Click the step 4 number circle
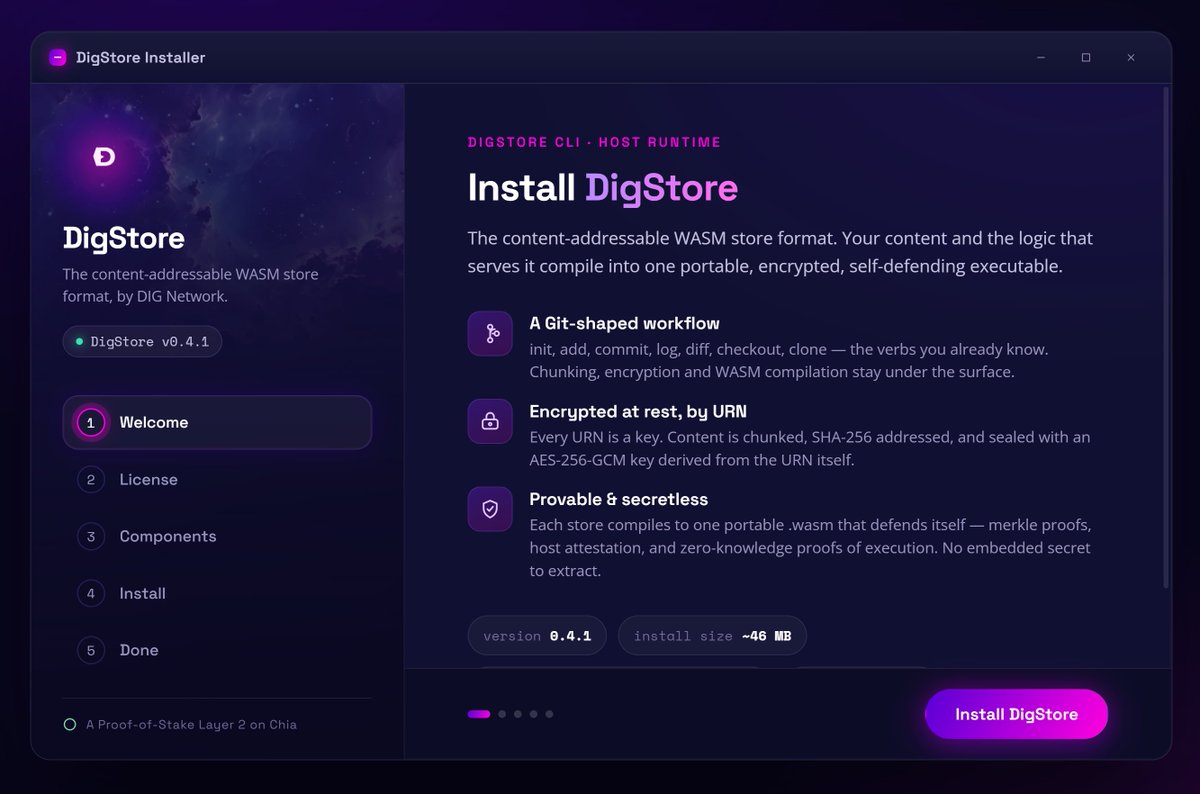 (91, 594)
